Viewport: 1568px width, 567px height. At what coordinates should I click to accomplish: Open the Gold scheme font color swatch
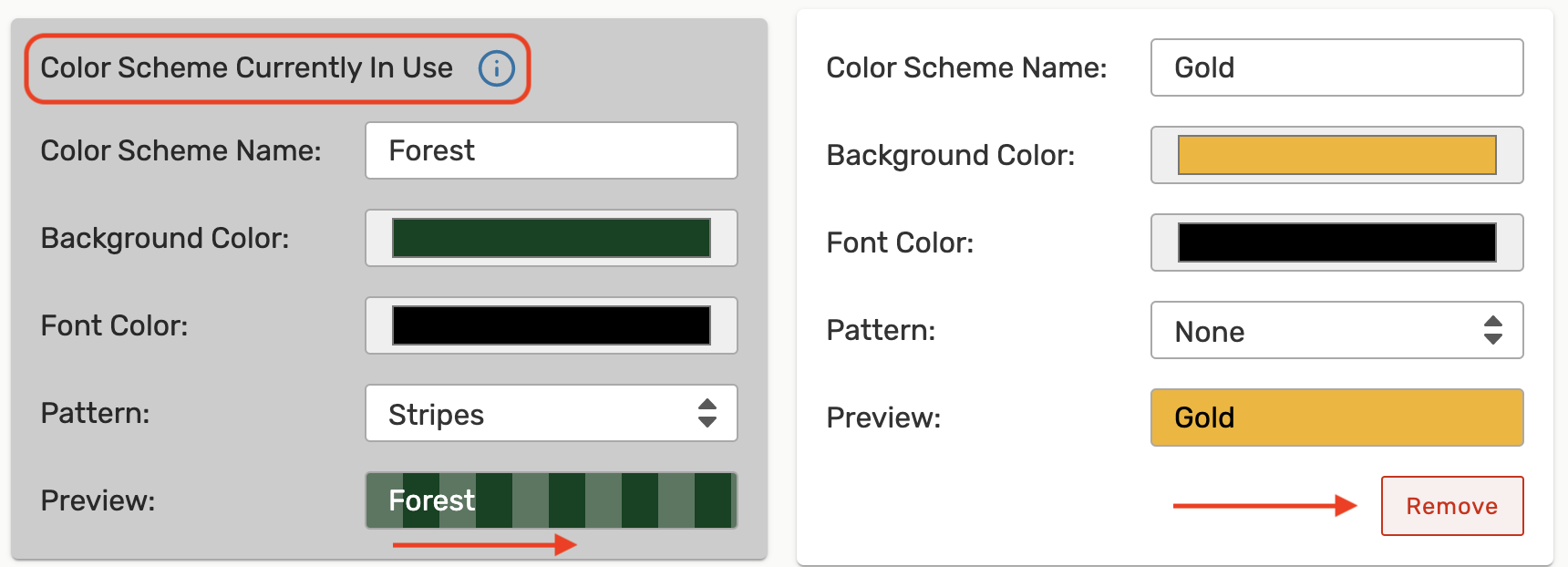pyautogui.click(x=1337, y=242)
